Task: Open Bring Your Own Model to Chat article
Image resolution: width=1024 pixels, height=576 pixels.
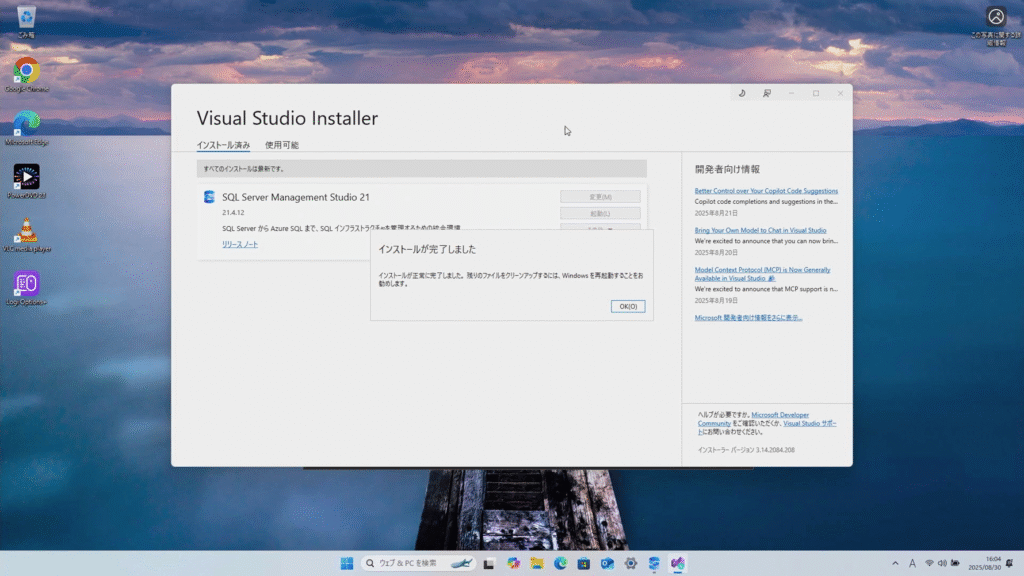Action: 760,230
